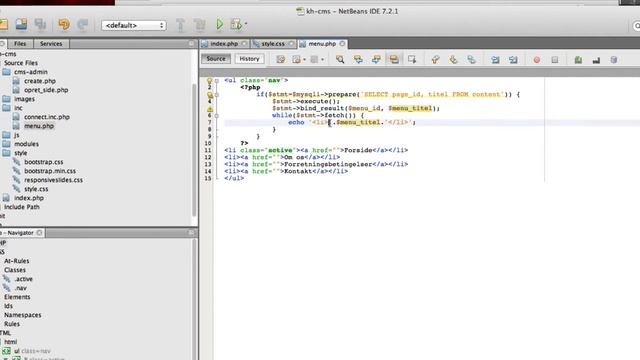Screen dimensions: 640x360
Task: Switch to index.php editor tab
Action: pyautogui.click(x=224, y=44)
